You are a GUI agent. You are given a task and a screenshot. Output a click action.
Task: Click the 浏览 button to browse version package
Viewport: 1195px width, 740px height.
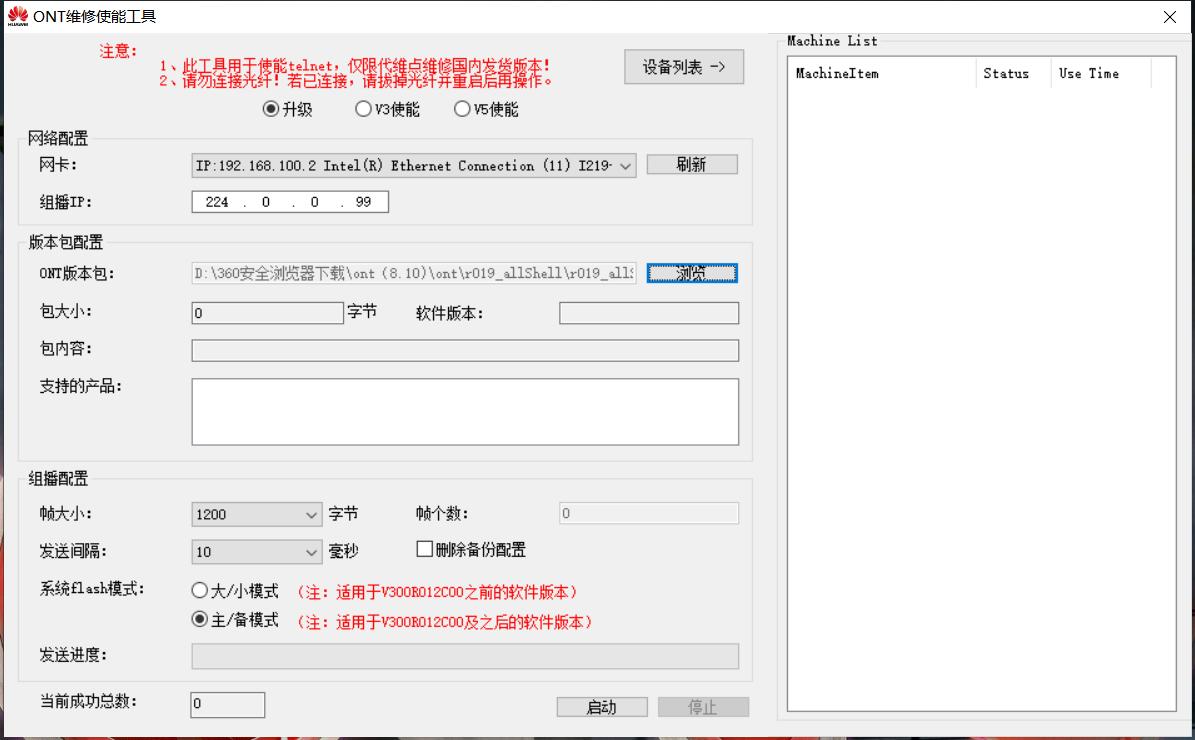click(x=694, y=273)
